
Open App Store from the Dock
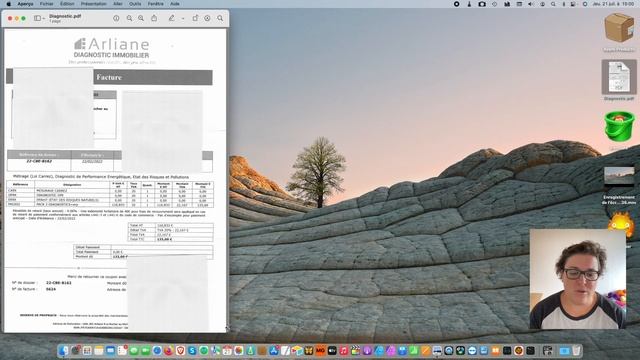coord(273,351)
